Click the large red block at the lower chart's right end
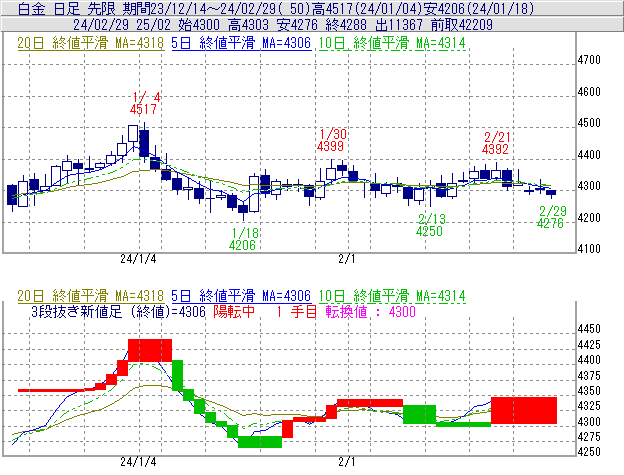Viewport: 624px width, 475px height. click(524, 410)
